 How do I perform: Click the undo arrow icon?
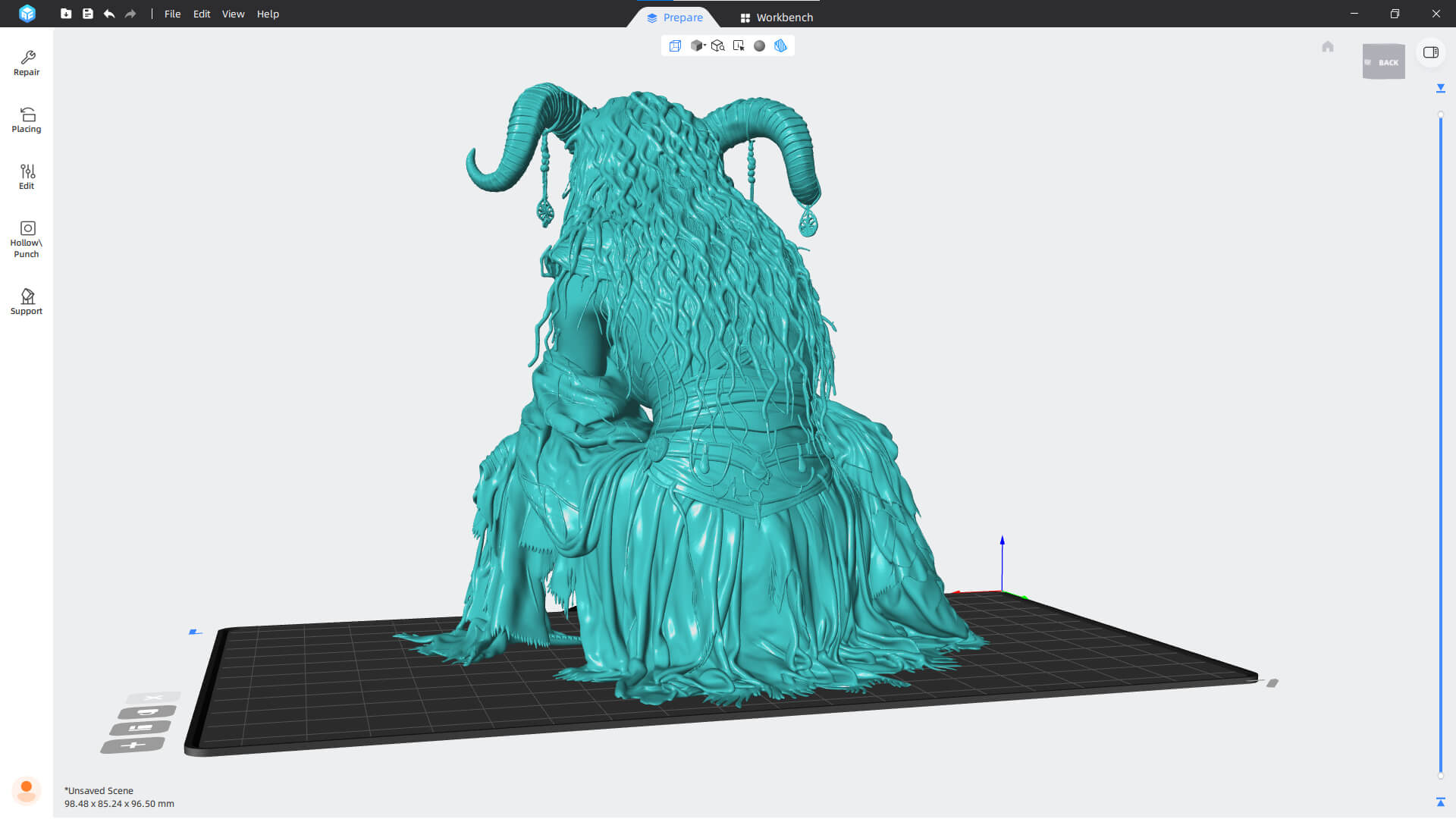[109, 14]
